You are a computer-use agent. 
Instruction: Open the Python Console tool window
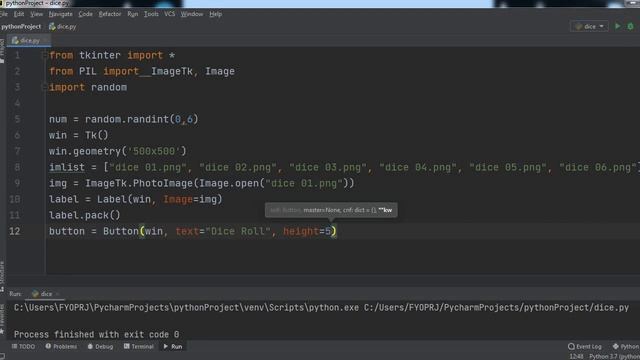tap(626, 347)
